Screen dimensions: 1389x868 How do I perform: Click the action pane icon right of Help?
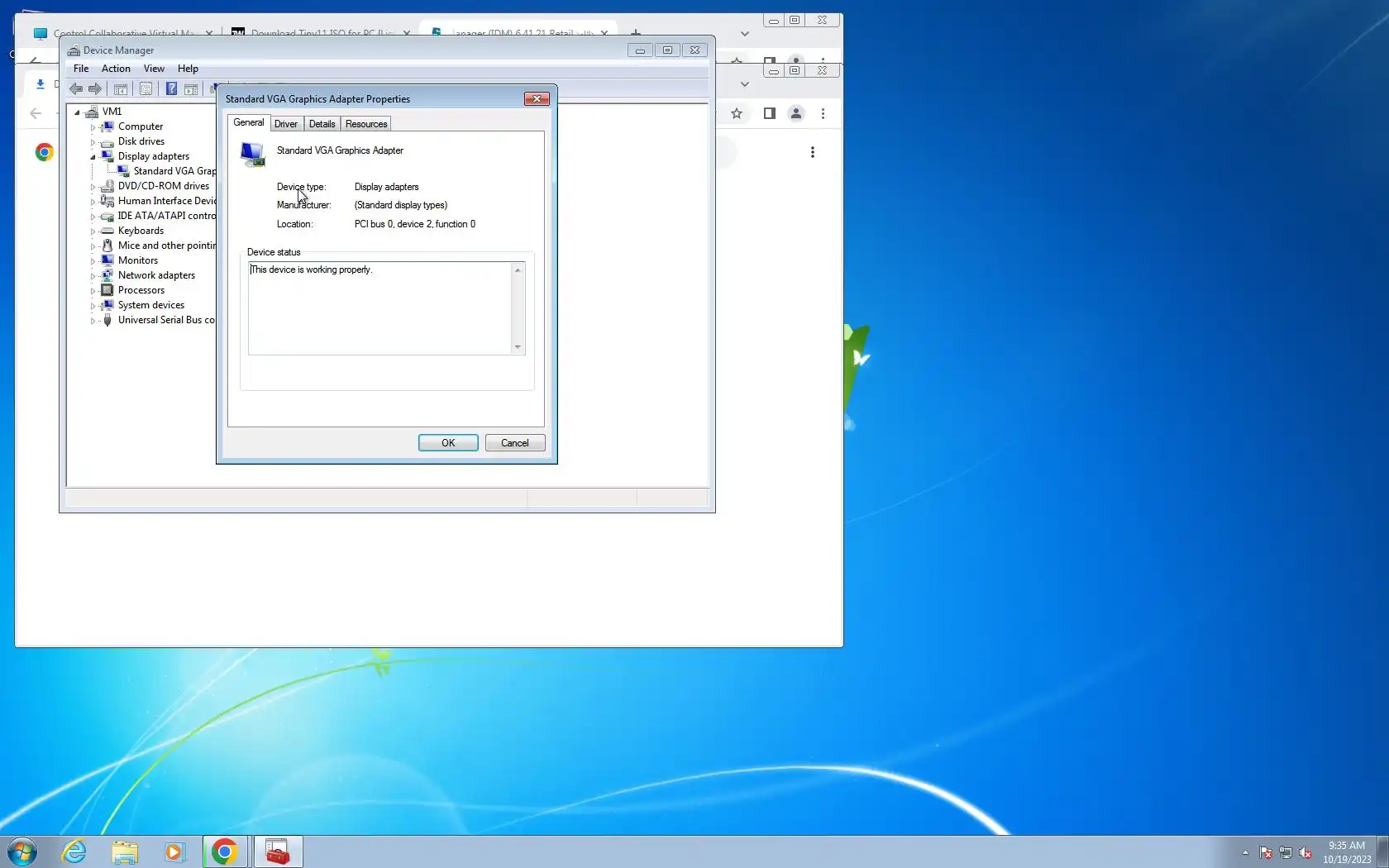(191, 89)
